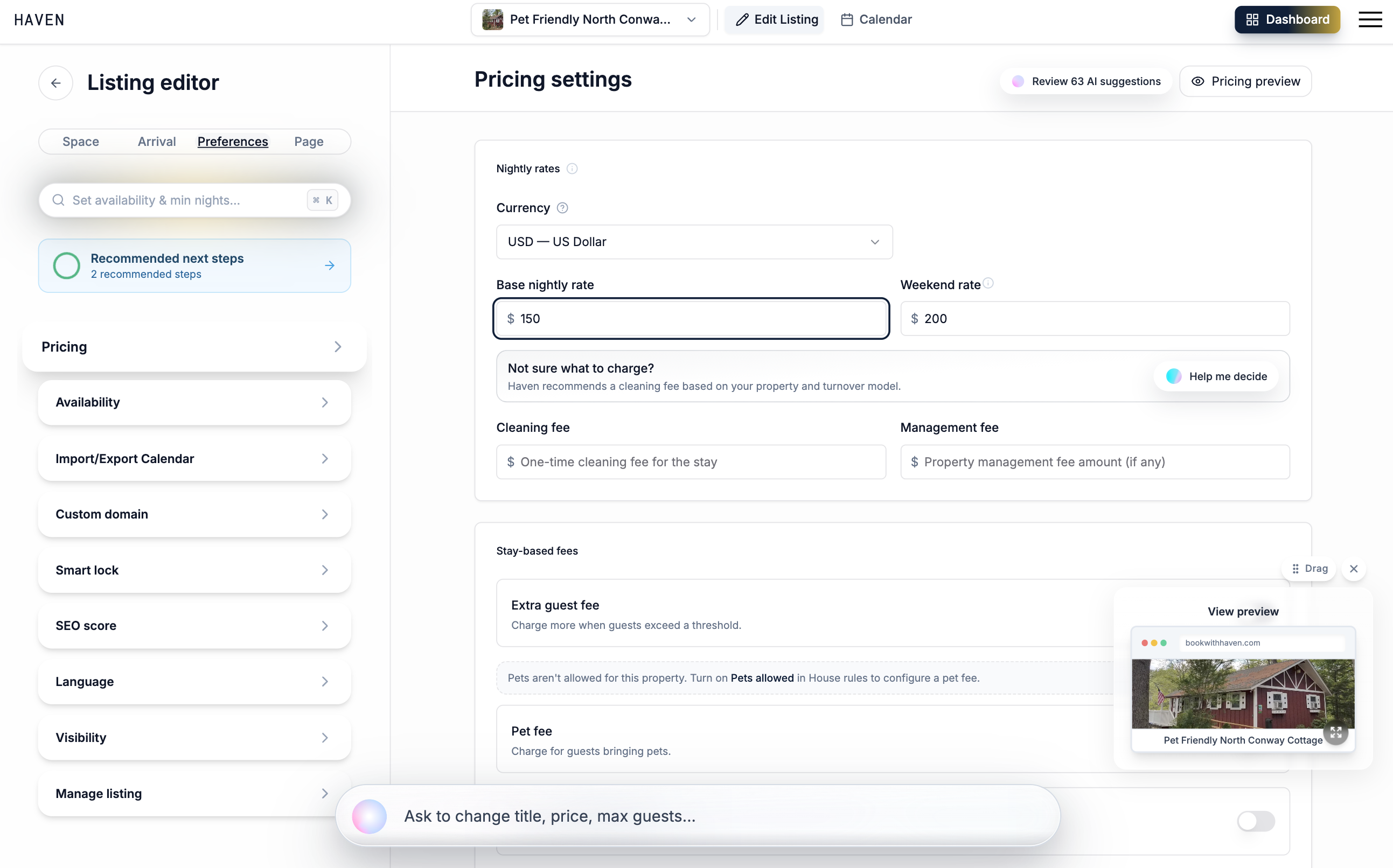Click the Edit Listing button
Viewport: 1393px width, 868px height.
[x=774, y=19]
